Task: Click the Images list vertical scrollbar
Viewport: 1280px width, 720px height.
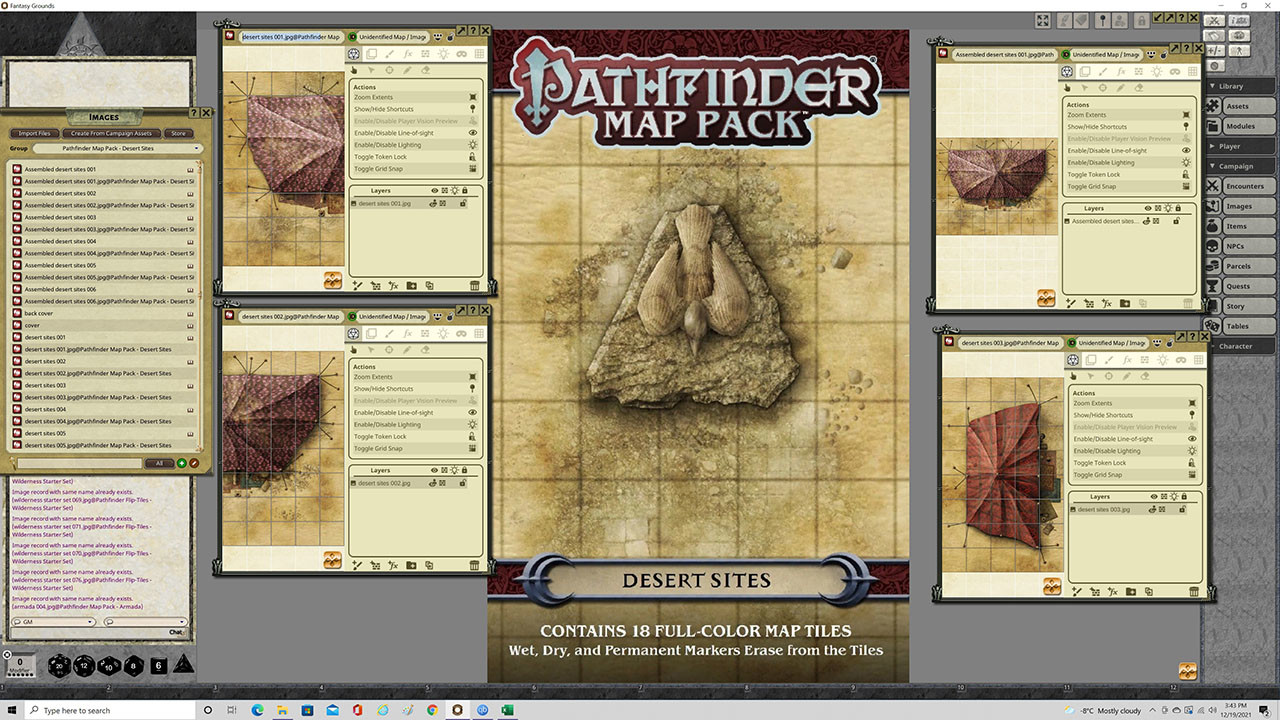Action: [x=201, y=300]
